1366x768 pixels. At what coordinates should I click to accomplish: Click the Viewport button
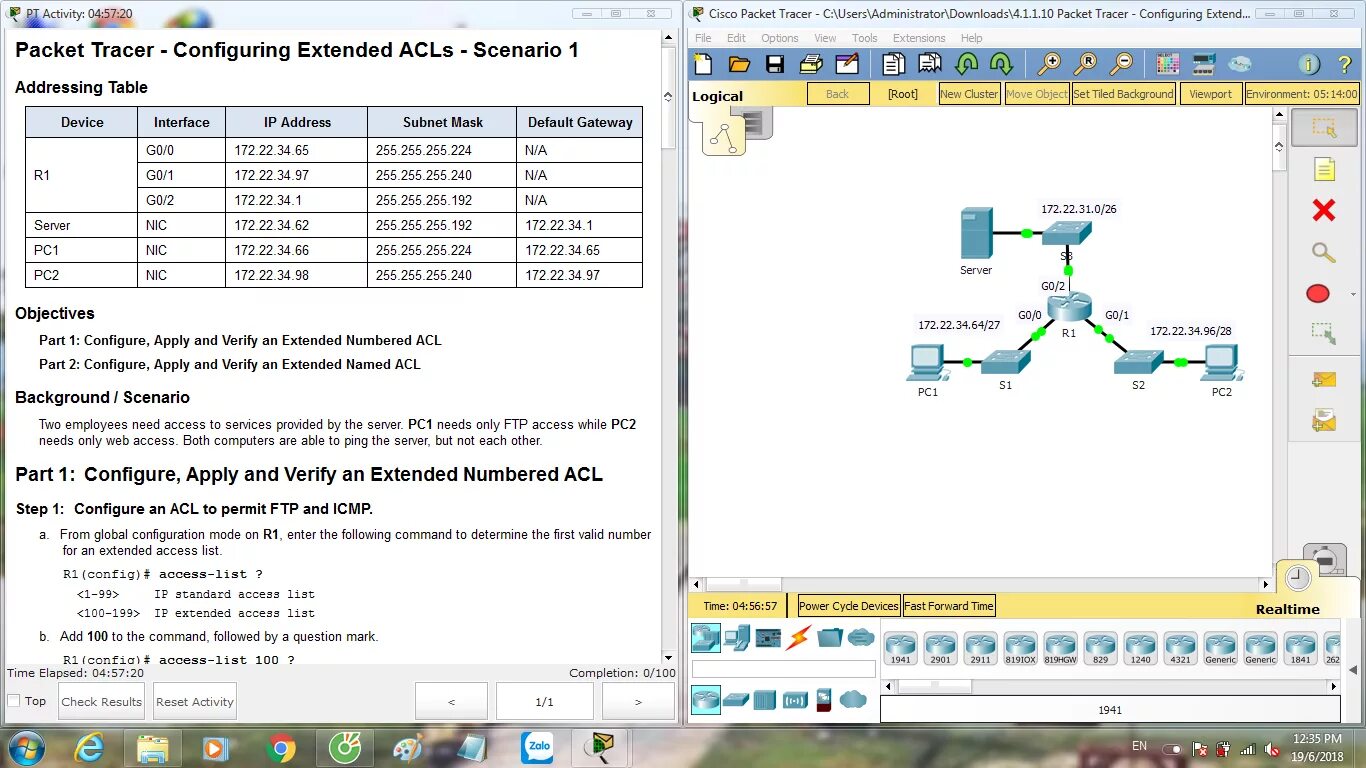point(1210,94)
